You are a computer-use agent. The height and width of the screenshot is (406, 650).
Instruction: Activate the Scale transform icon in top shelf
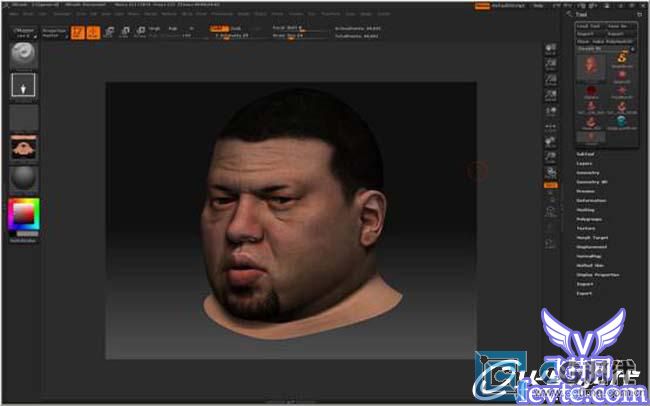tap(125, 32)
